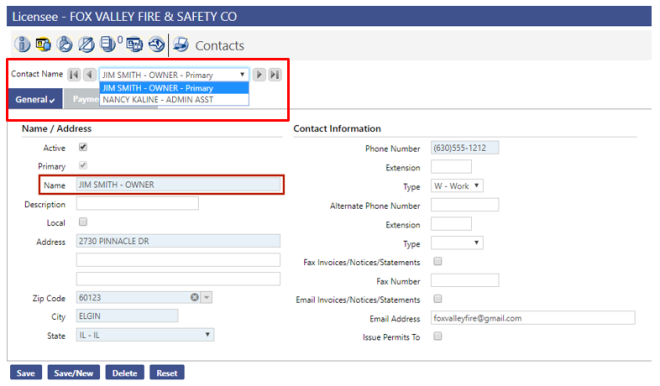Jump to last contact record
This screenshot has height=386, width=660.
[x=275, y=75]
